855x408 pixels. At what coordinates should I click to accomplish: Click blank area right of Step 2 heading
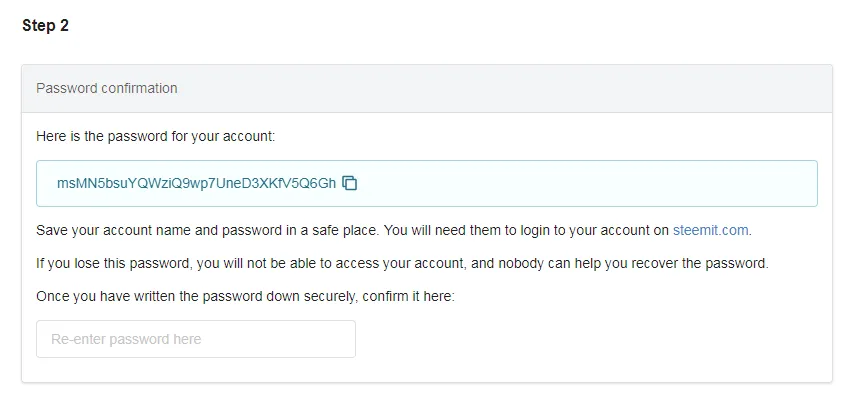(450, 26)
